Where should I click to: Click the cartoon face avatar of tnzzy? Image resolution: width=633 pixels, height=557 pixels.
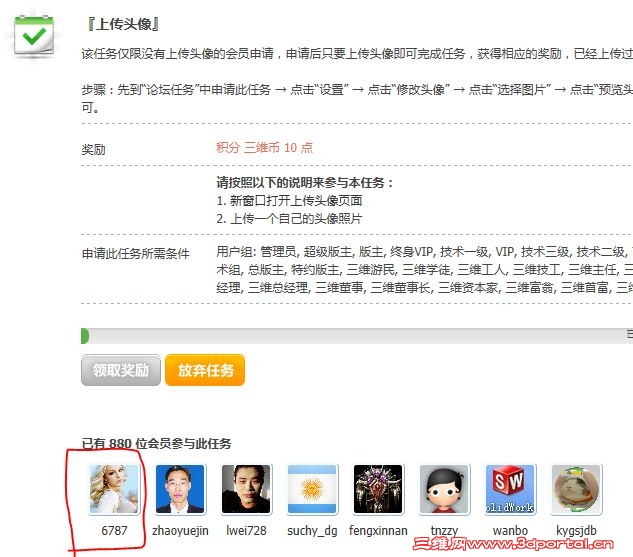[444, 489]
